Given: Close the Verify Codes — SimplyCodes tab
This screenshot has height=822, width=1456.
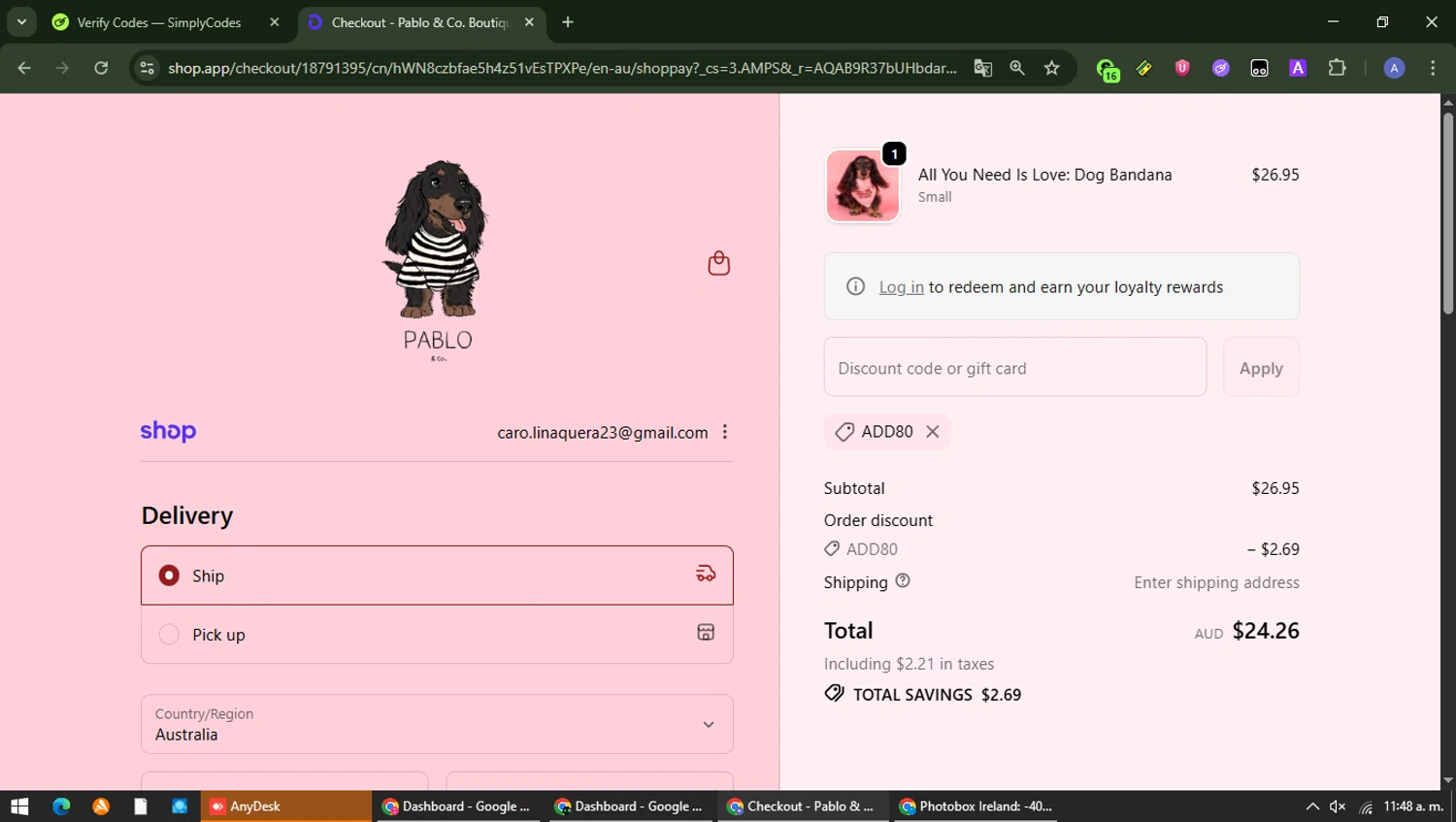Looking at the screenshot, I should click(x=275, y=22).
